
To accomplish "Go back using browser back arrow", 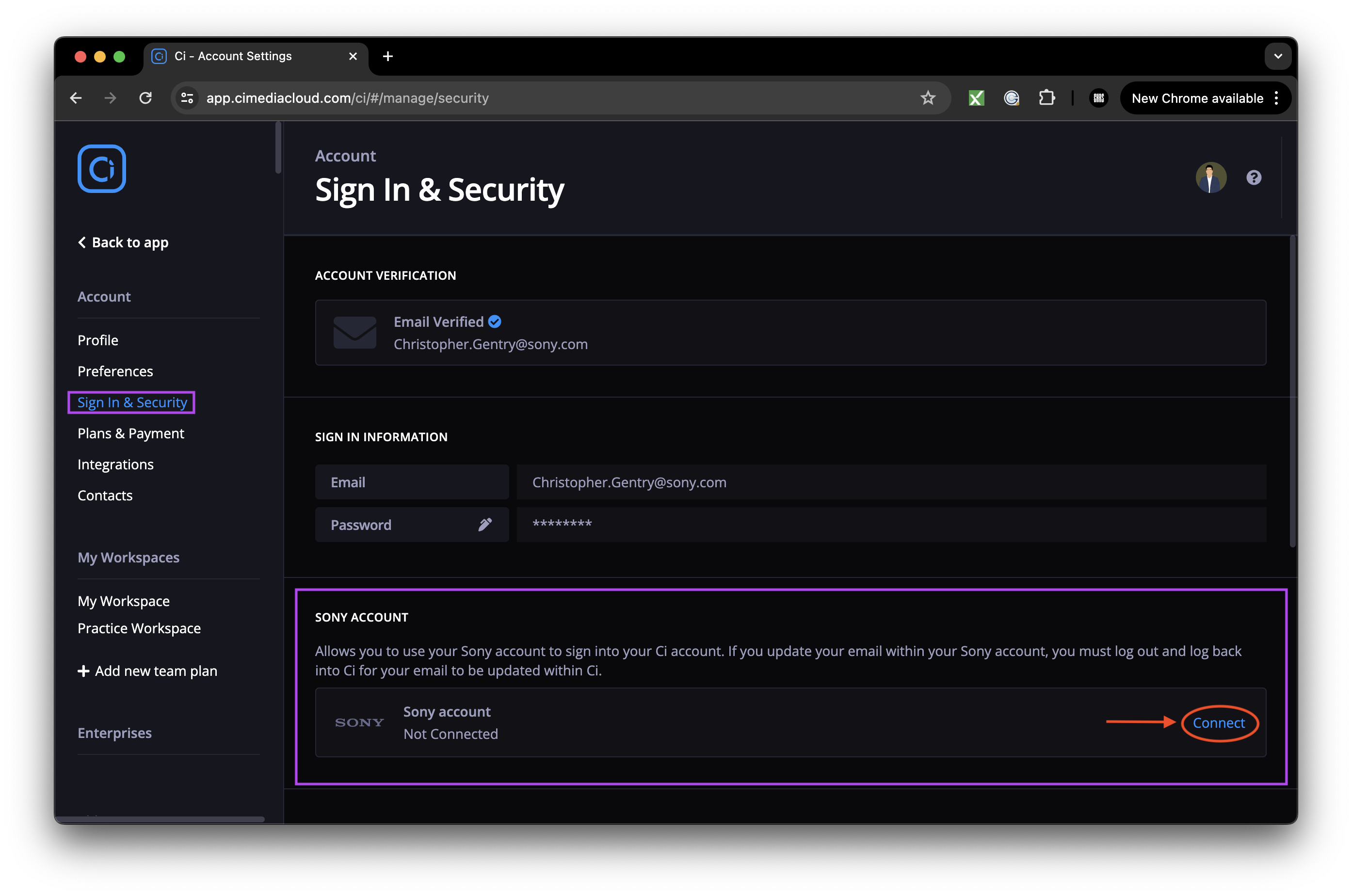I will pos(76,98).
